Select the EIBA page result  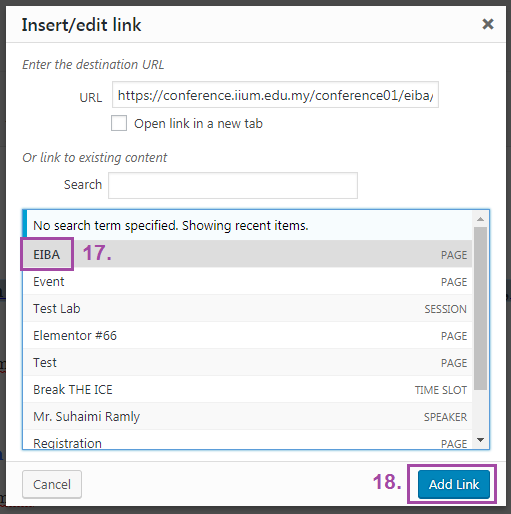click(x=247, y=254)
